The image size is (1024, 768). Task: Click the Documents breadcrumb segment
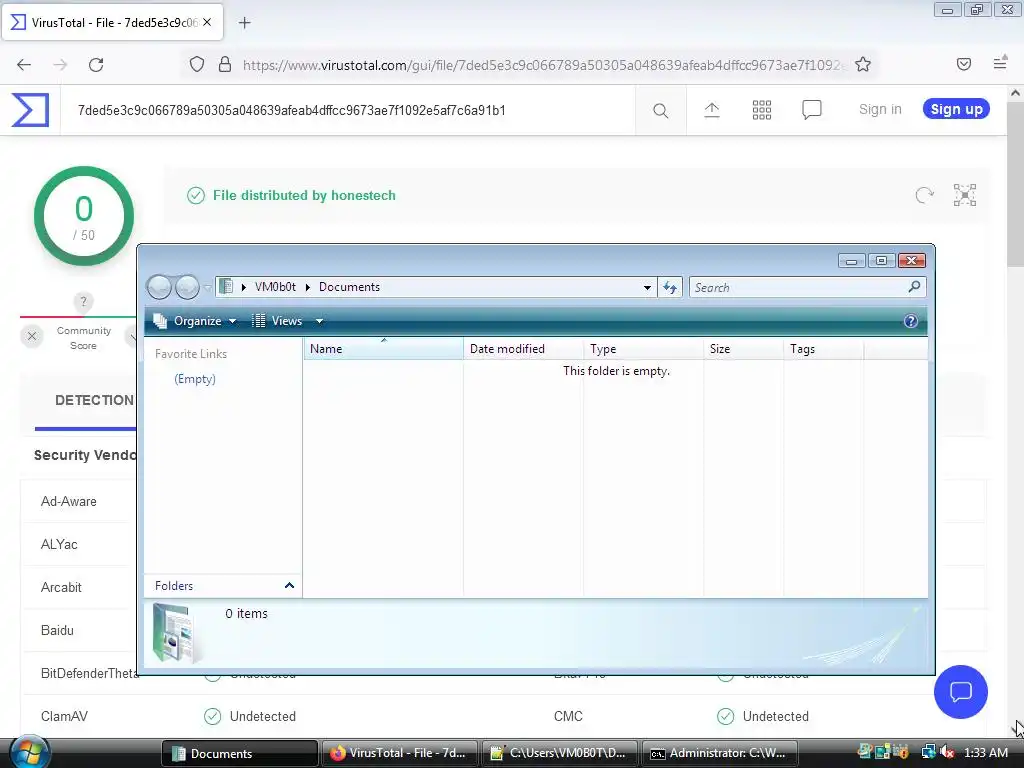(349, 287)
